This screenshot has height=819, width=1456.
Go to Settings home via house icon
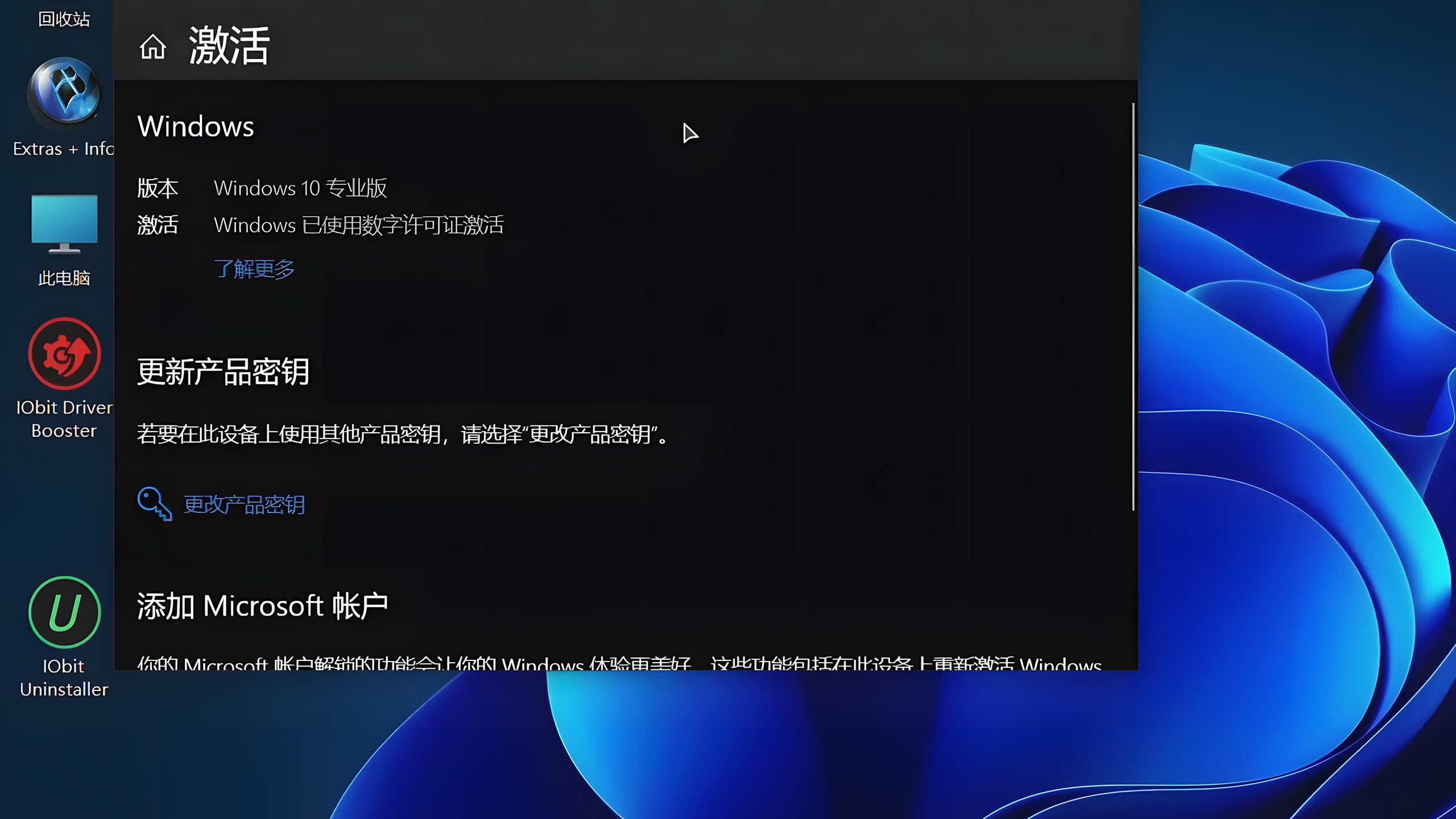click(152, 47)
